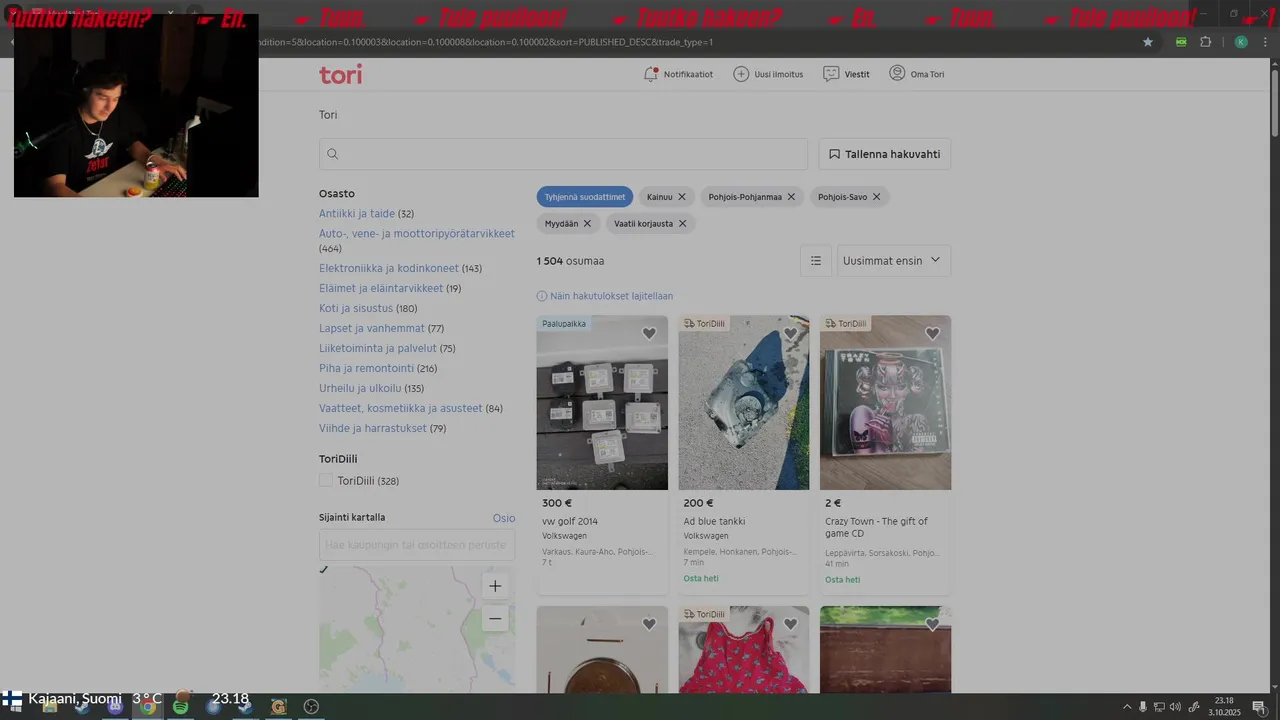Tick the ToriDiili checkbox

tap(326, 480)
